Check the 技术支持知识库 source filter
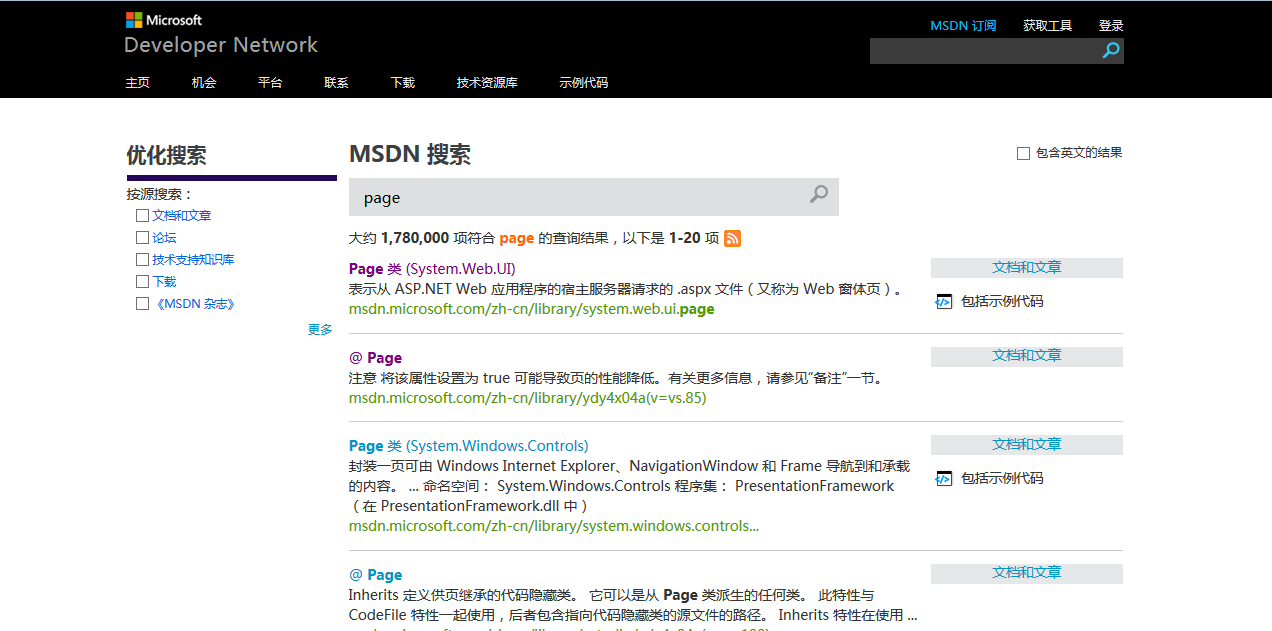The width and height of the screenshot is (1272, 631). (142, 259)
